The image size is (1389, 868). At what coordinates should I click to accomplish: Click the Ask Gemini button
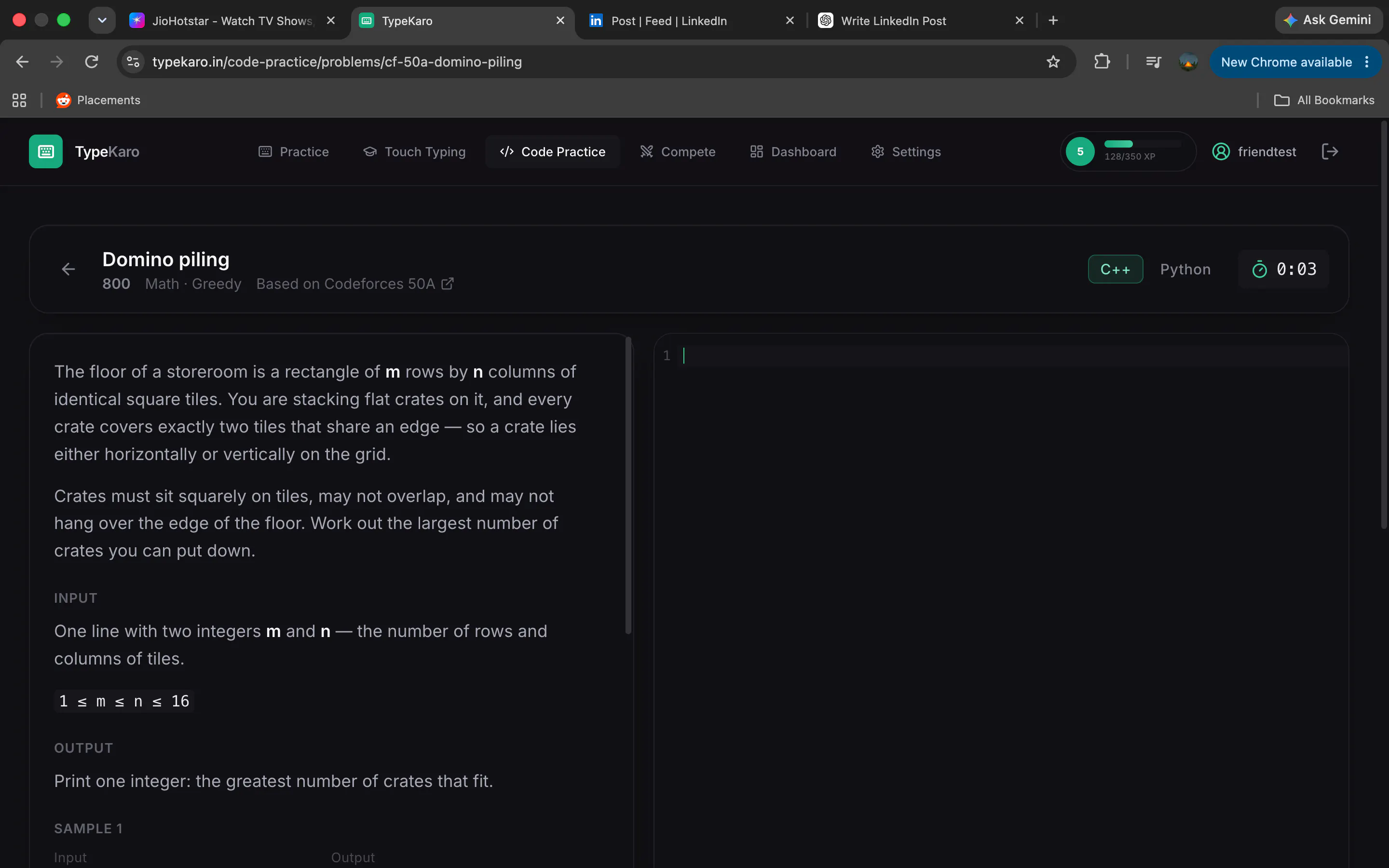click(x=1328, y=20)
